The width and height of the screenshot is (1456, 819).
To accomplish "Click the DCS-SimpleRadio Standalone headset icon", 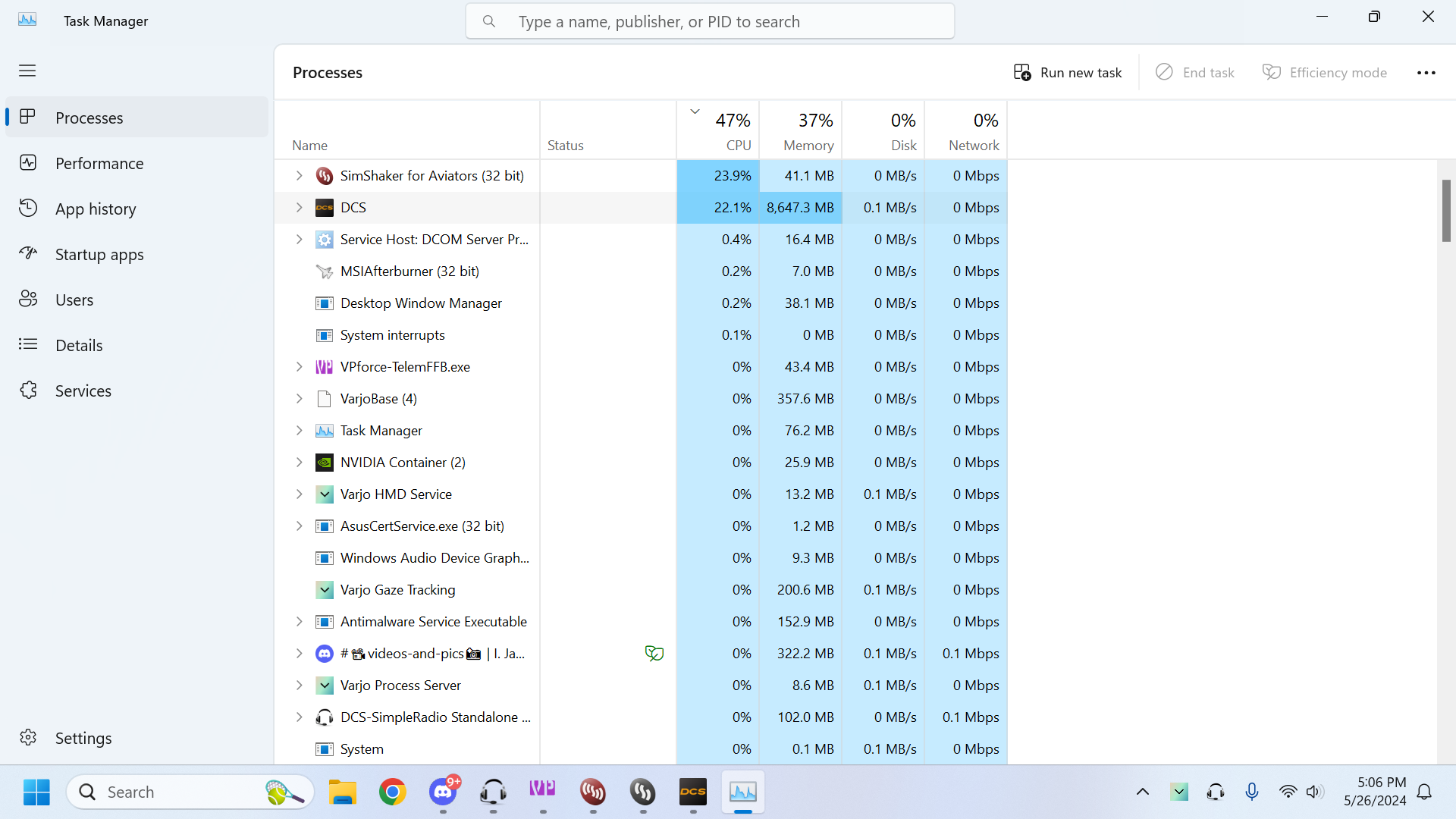I will (325, 717).
